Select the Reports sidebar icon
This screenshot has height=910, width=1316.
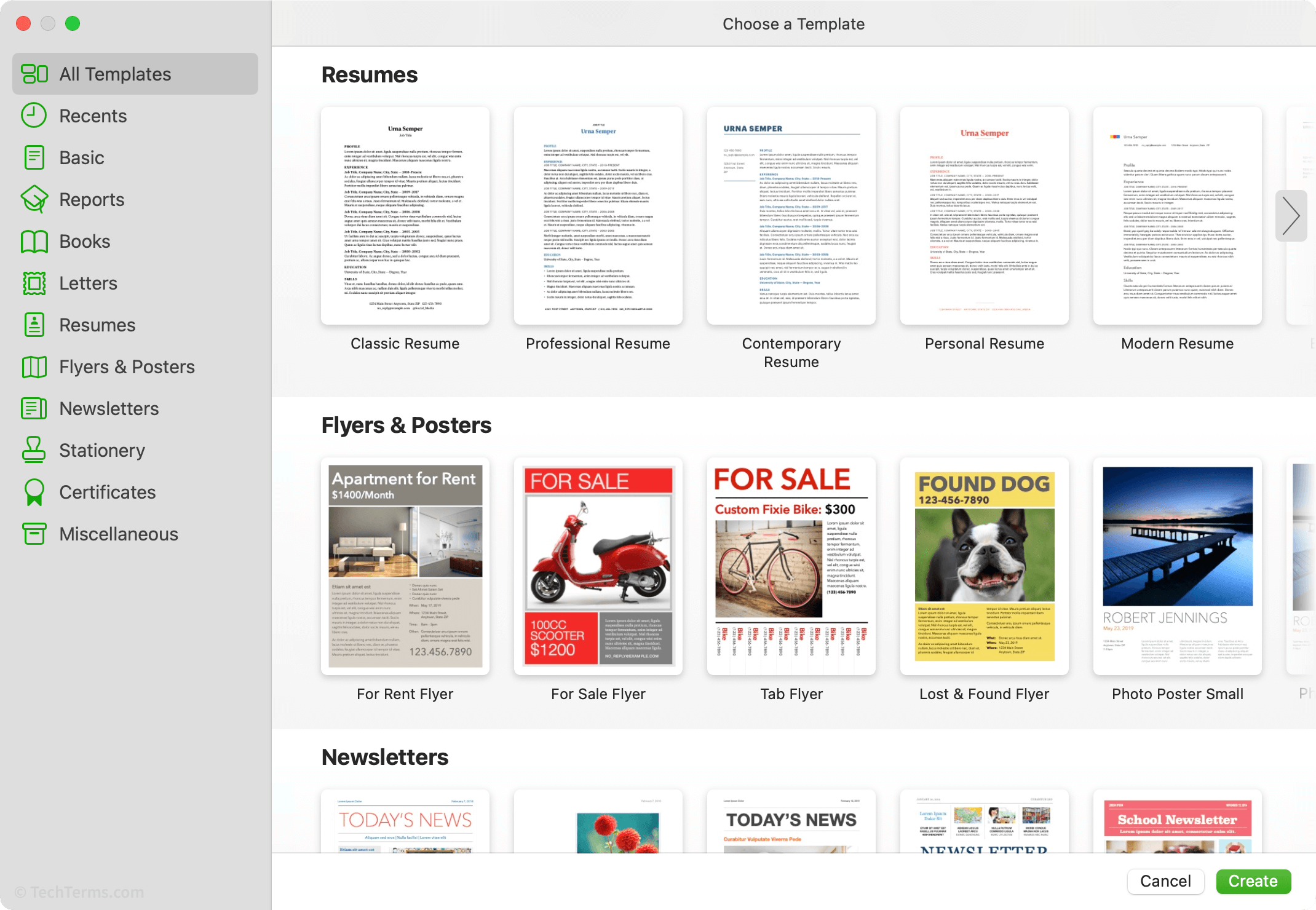tap(35, 199)
